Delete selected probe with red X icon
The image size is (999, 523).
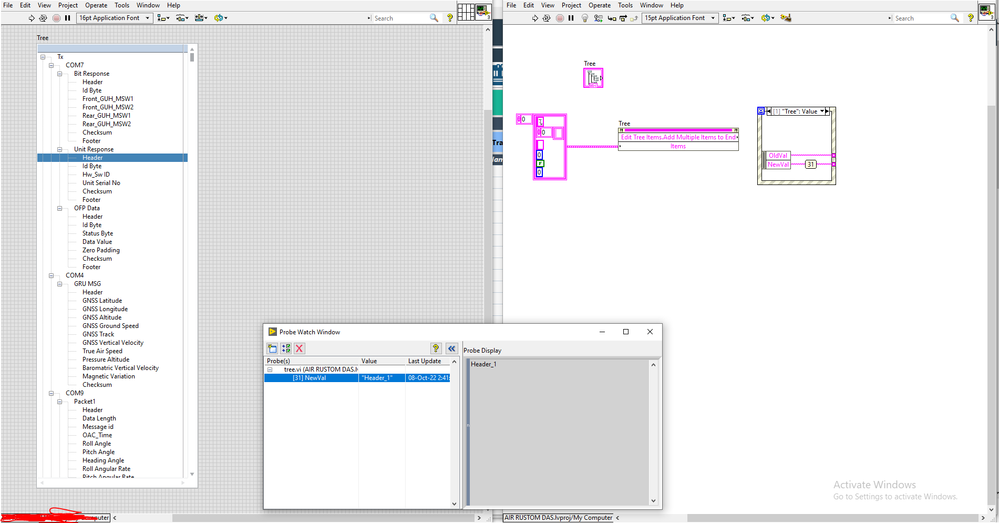(x=299, y=349)
